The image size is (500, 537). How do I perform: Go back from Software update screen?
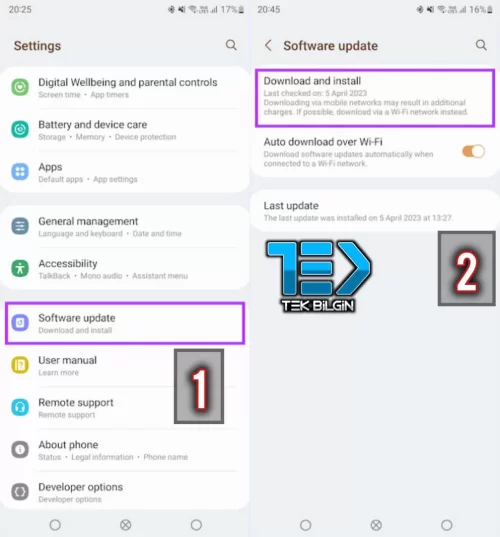pyautogui.click(x=268, y=45)
